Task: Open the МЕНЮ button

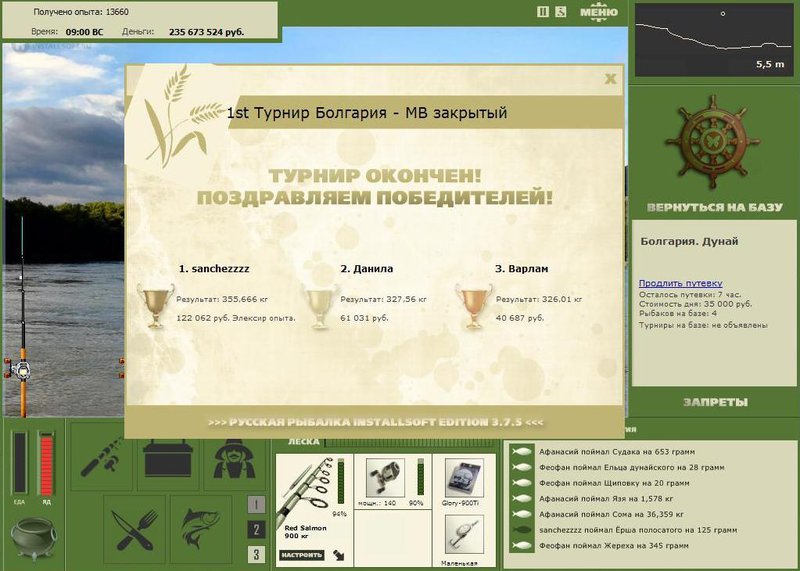Action: (x=599, y=12)
